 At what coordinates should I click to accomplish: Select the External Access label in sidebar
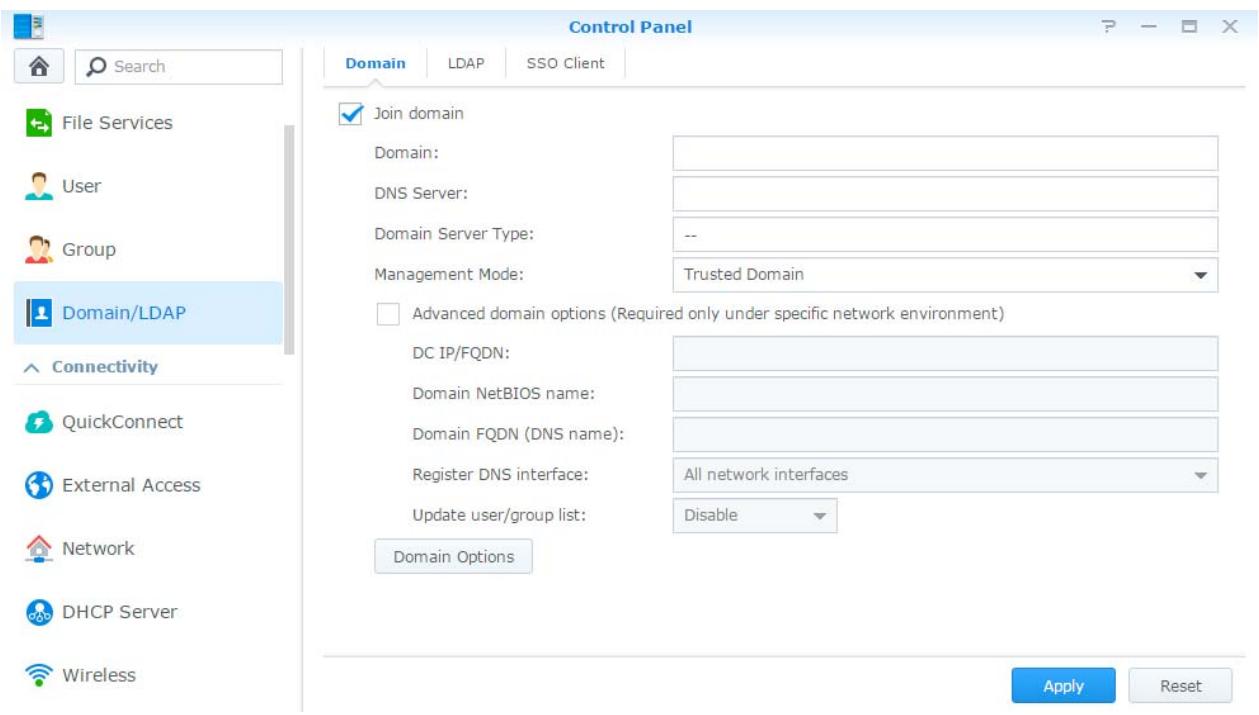(x=132, y=485)
